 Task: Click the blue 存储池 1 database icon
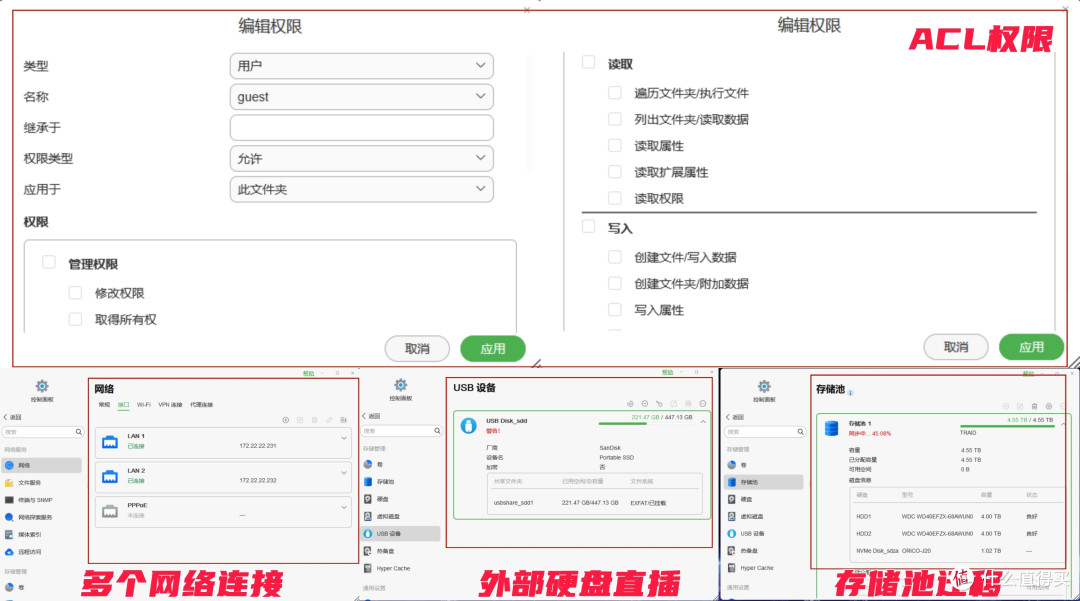click(831, 428)
